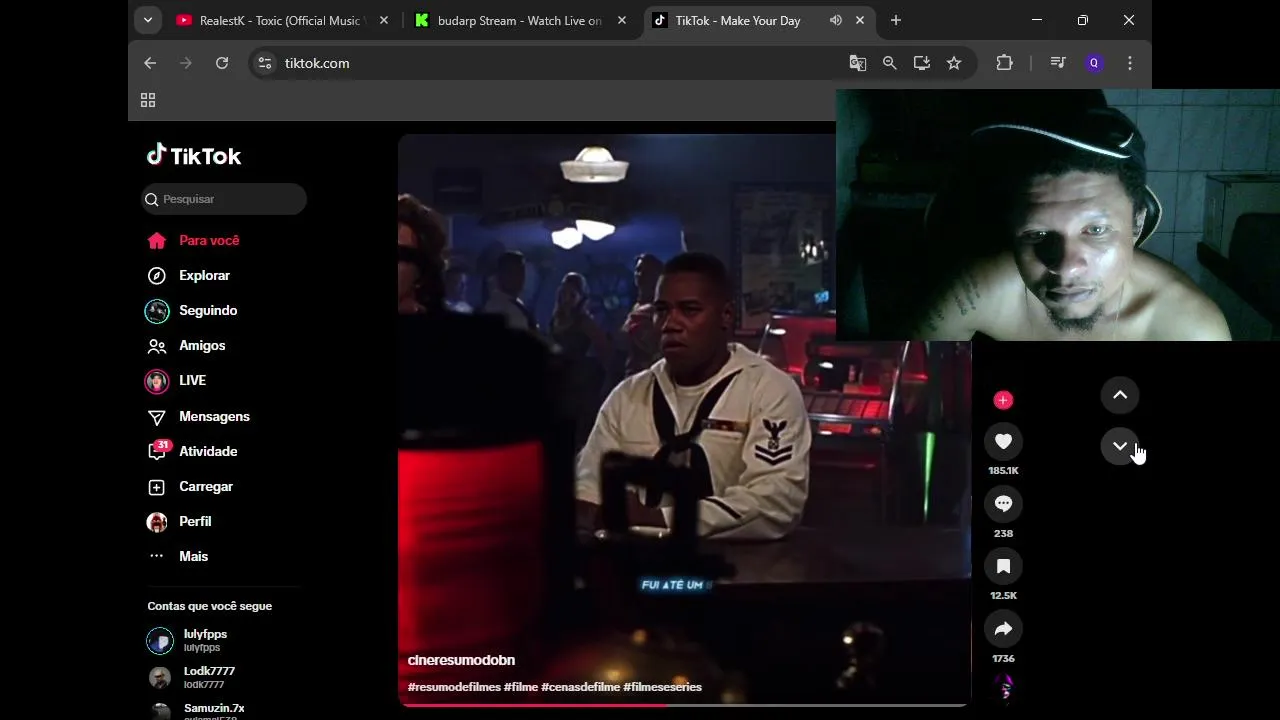Open the Explorar page
Viewport: 1280px width, 720px height.
coord(188,275)
